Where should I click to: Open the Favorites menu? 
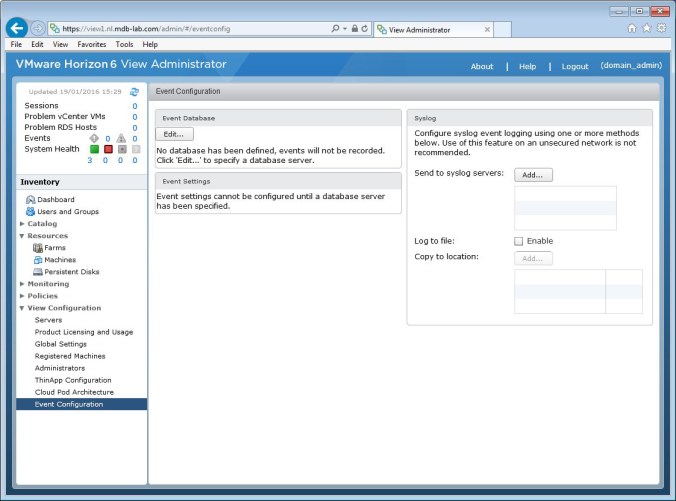92,45
